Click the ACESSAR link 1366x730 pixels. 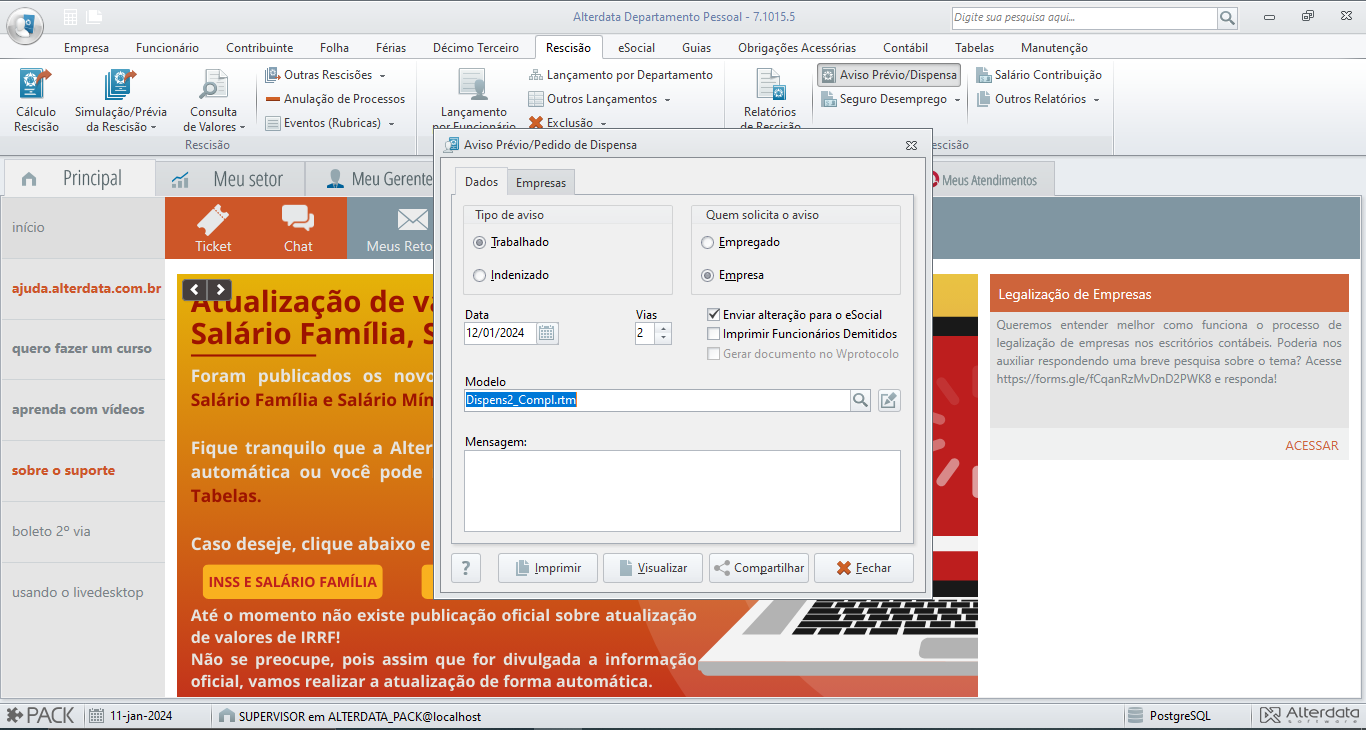pos(1312,445)
